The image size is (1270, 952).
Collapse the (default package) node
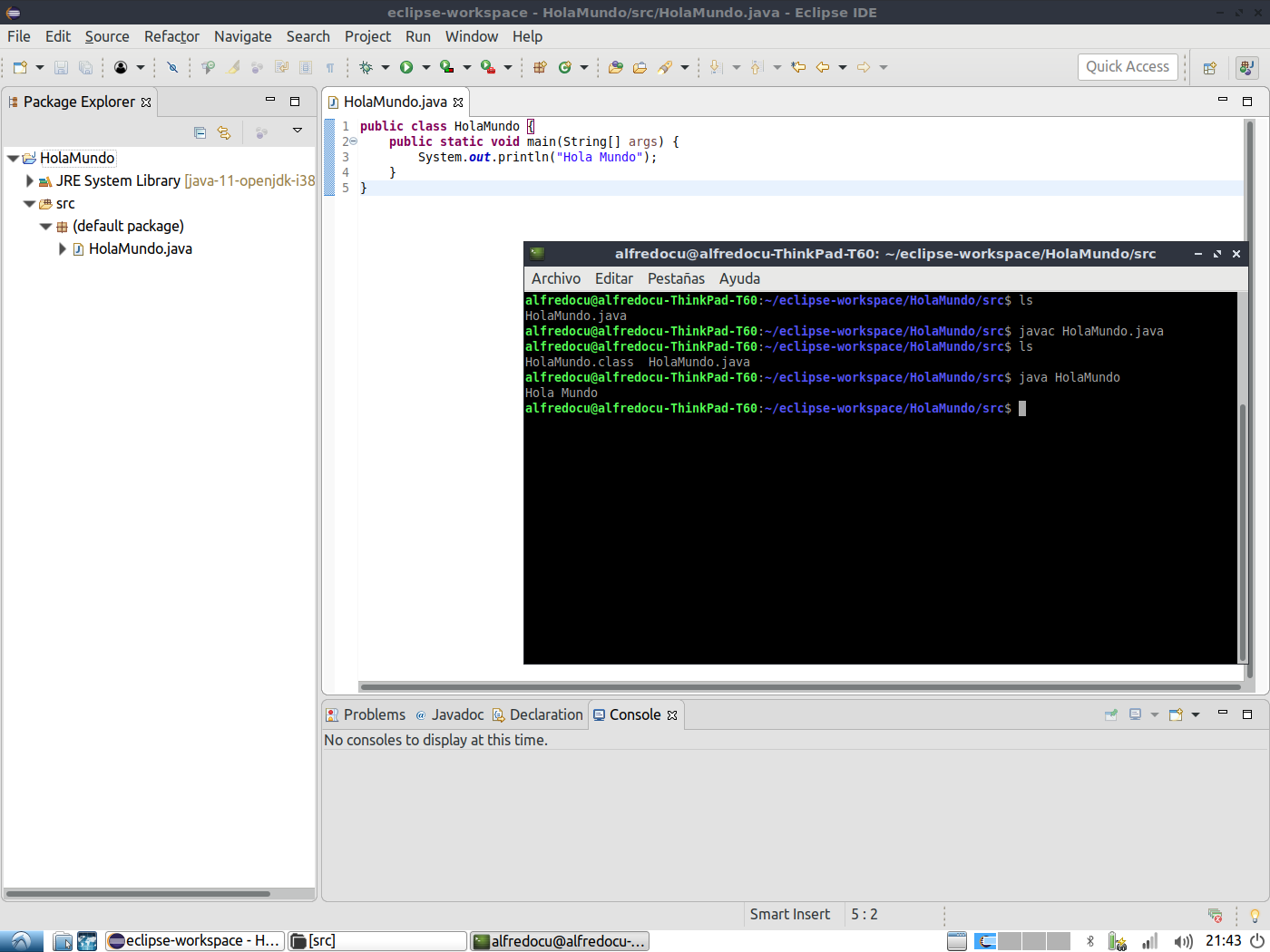click(45, 226)
